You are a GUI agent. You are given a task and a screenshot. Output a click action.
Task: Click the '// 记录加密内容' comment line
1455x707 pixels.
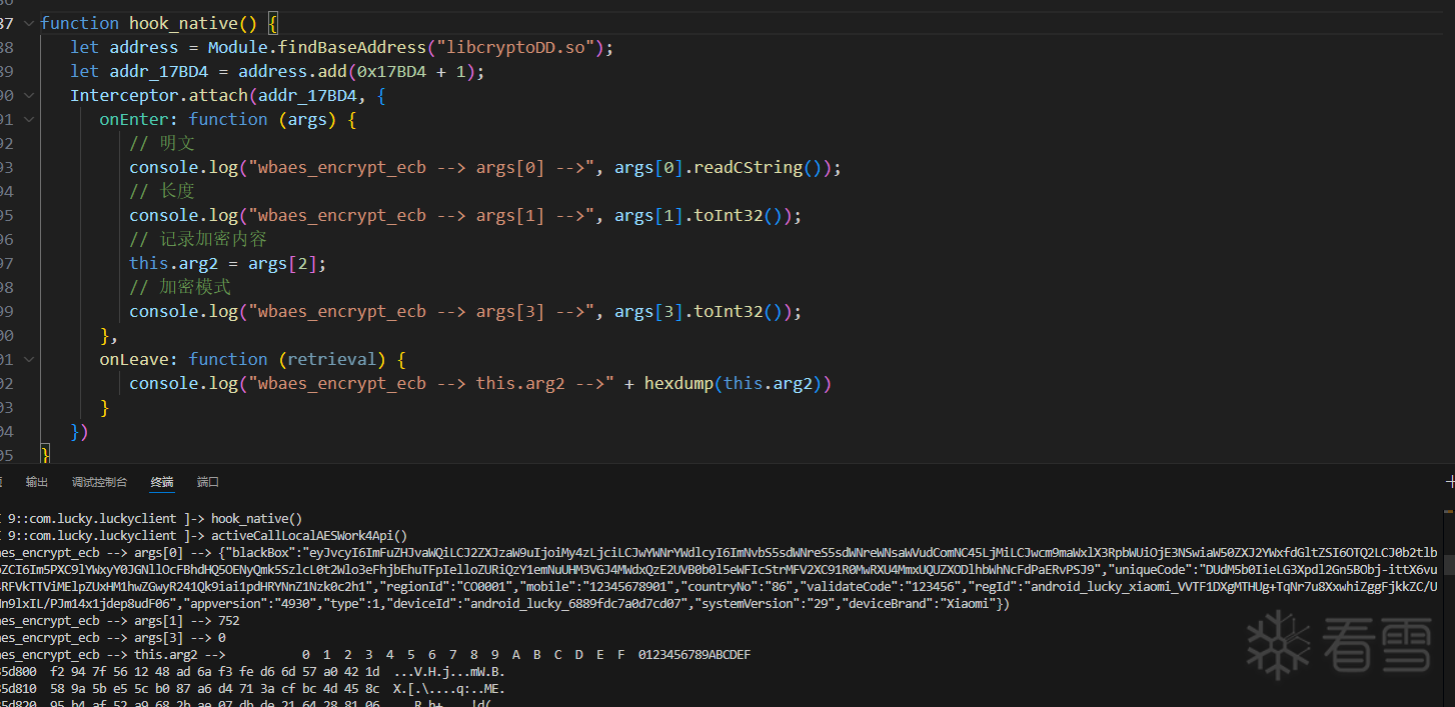click(198, 239)
